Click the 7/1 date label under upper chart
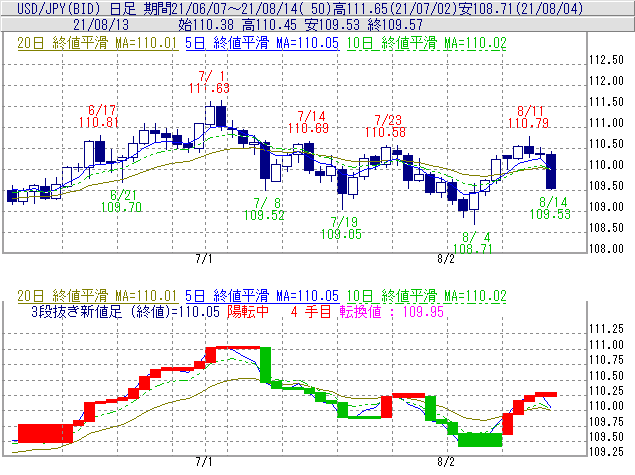The width and height of the screenshot is (635, 475). pyautogui.click(x=204, y=259)
